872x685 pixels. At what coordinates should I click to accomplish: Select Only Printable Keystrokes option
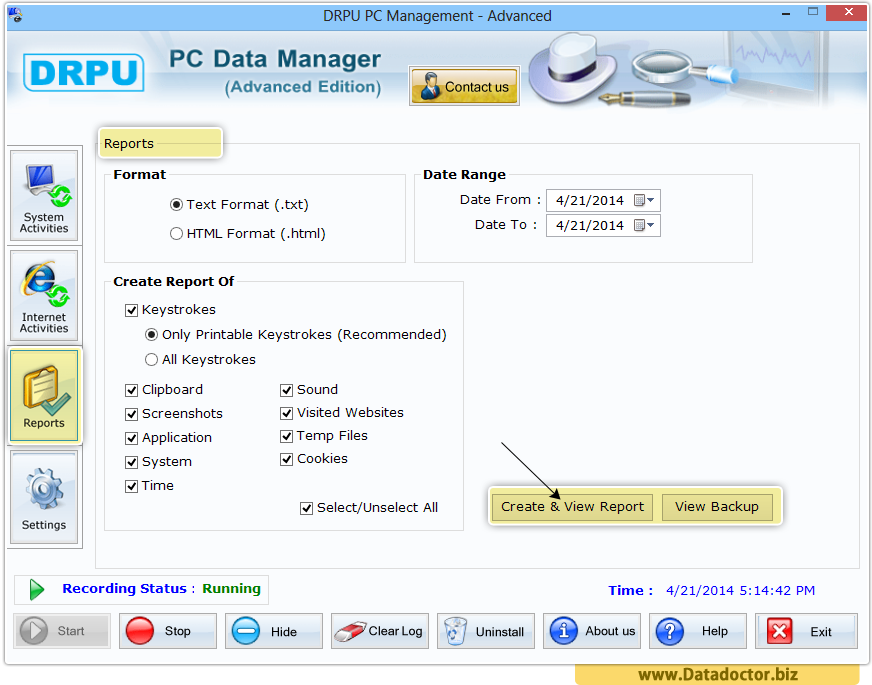coord(151,335)
